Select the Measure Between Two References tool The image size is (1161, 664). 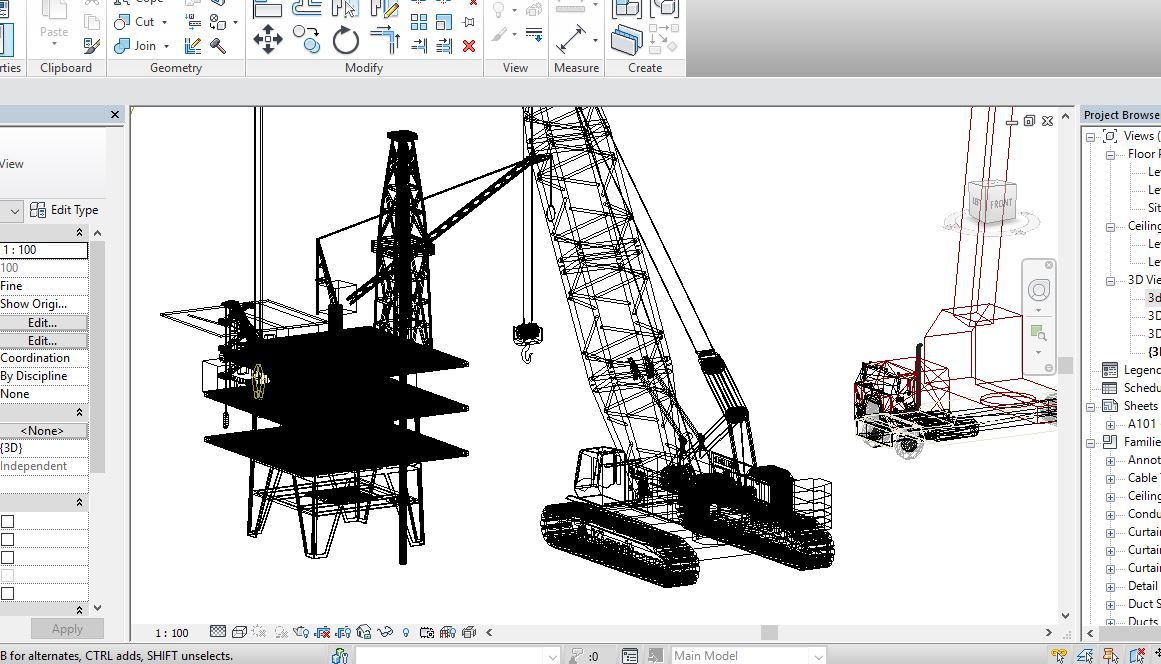(573, 39)
